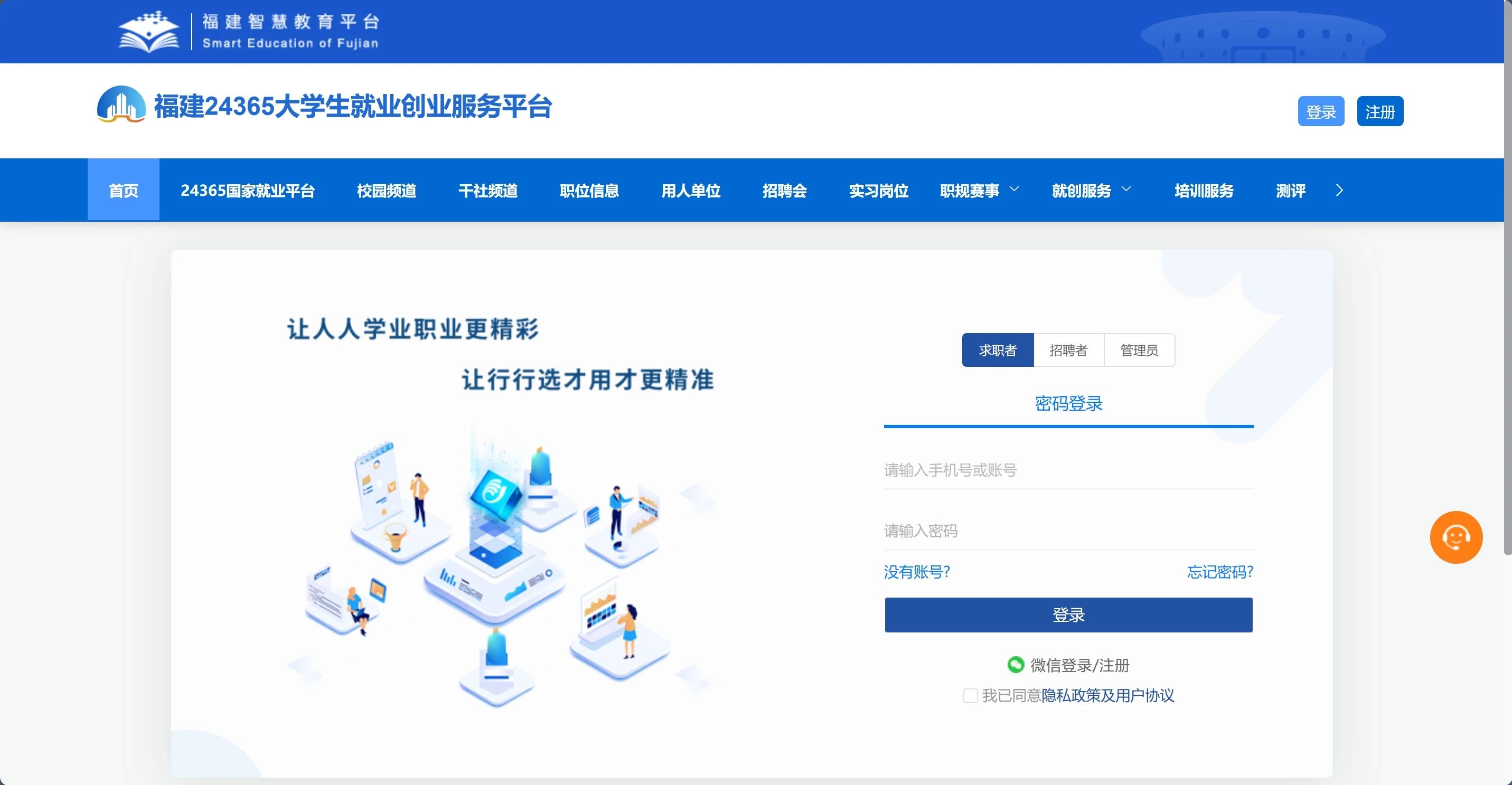This screenshot has width=1512, height=785.
Task: Click the 24365 platform building logo icon
Action: coord(121,105)
